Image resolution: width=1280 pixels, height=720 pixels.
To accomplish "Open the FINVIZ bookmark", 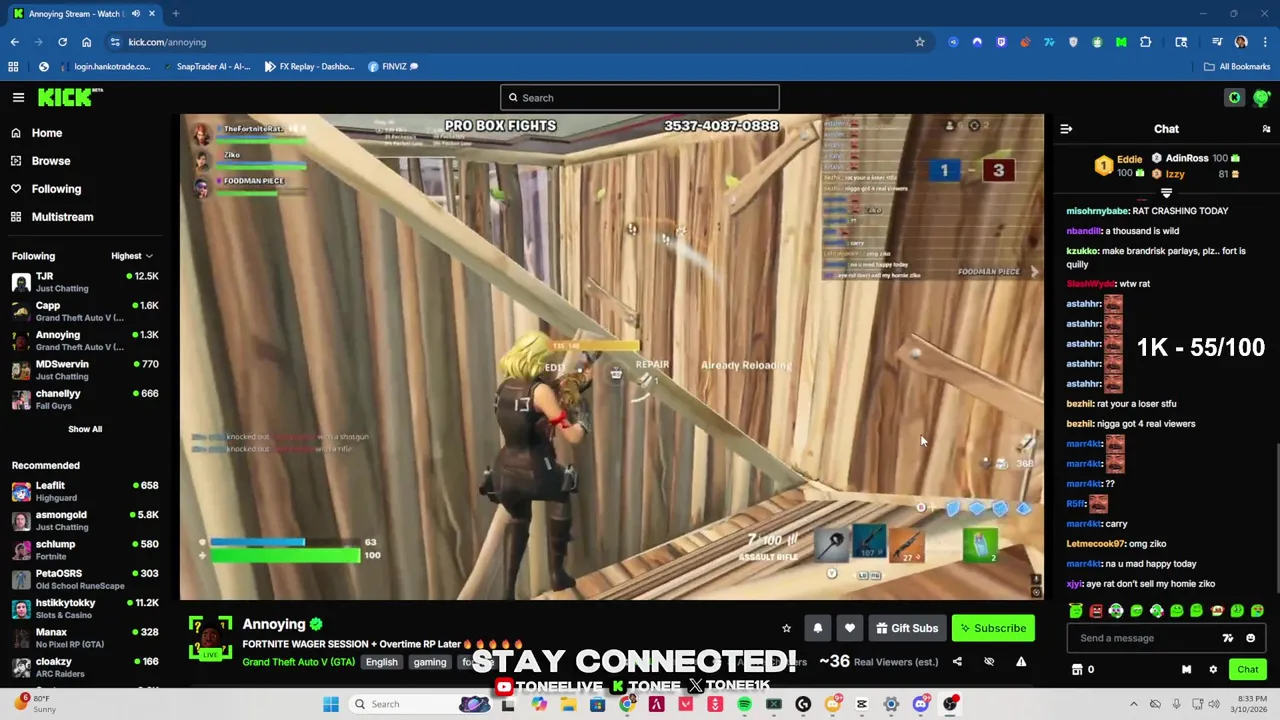I will [x=393, y=67].
